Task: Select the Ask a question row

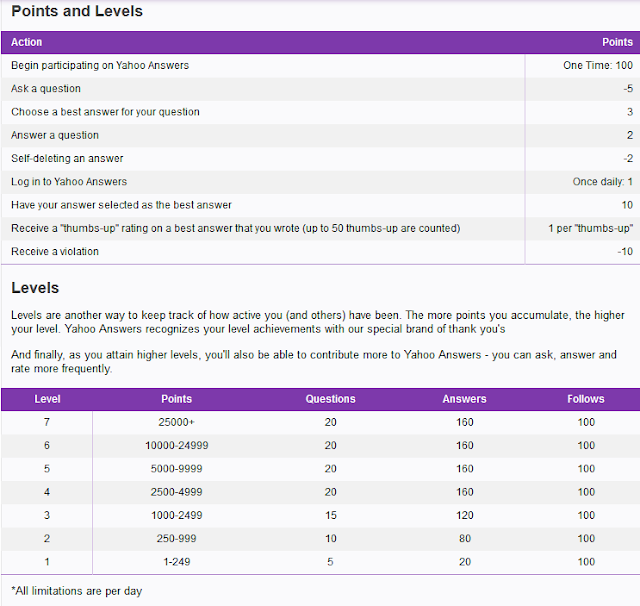Action: [x=320, y=89]
